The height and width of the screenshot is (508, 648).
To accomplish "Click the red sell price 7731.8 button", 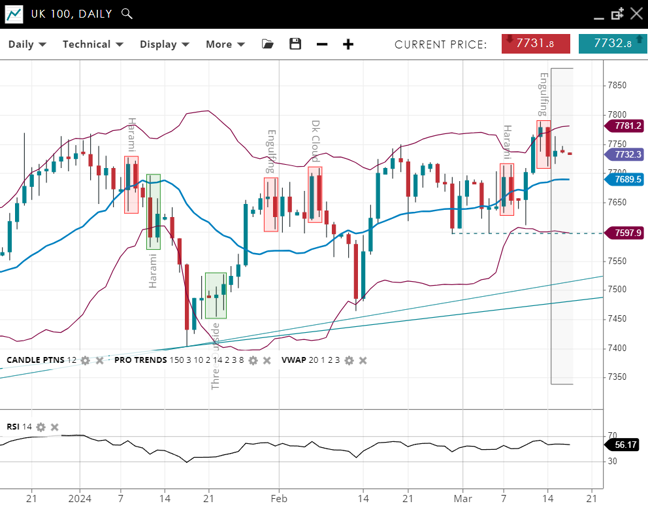I will click(536, 43).
